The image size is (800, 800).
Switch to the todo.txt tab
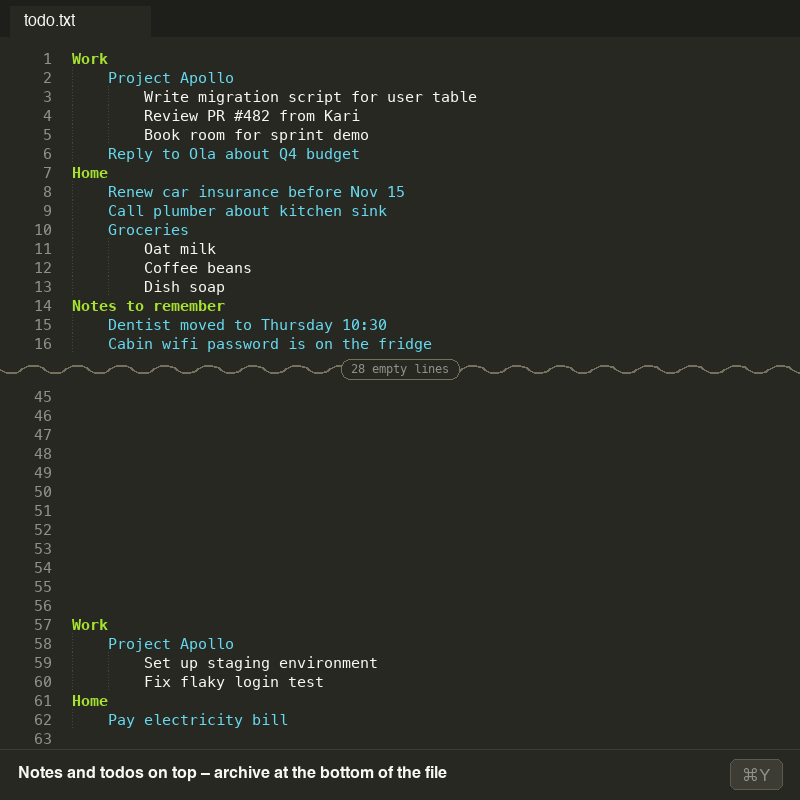pyautogui.click(x=80, y=21)
